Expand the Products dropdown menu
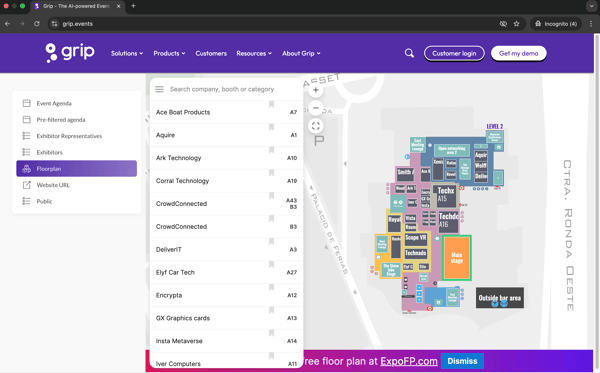This screenshot has width=600, height=373. tap(169, 53)
